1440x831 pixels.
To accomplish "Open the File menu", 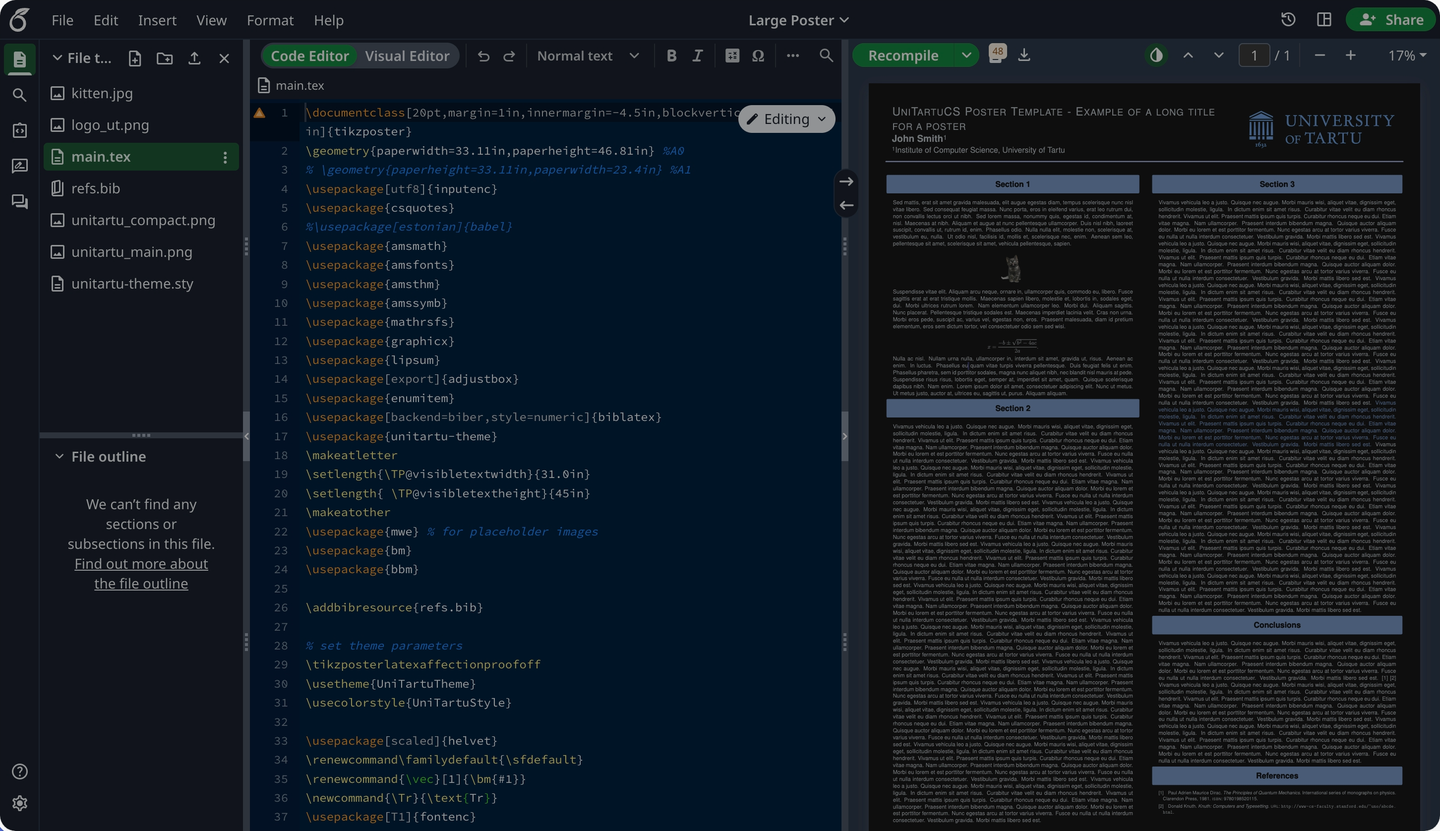I will pos(62,20).
